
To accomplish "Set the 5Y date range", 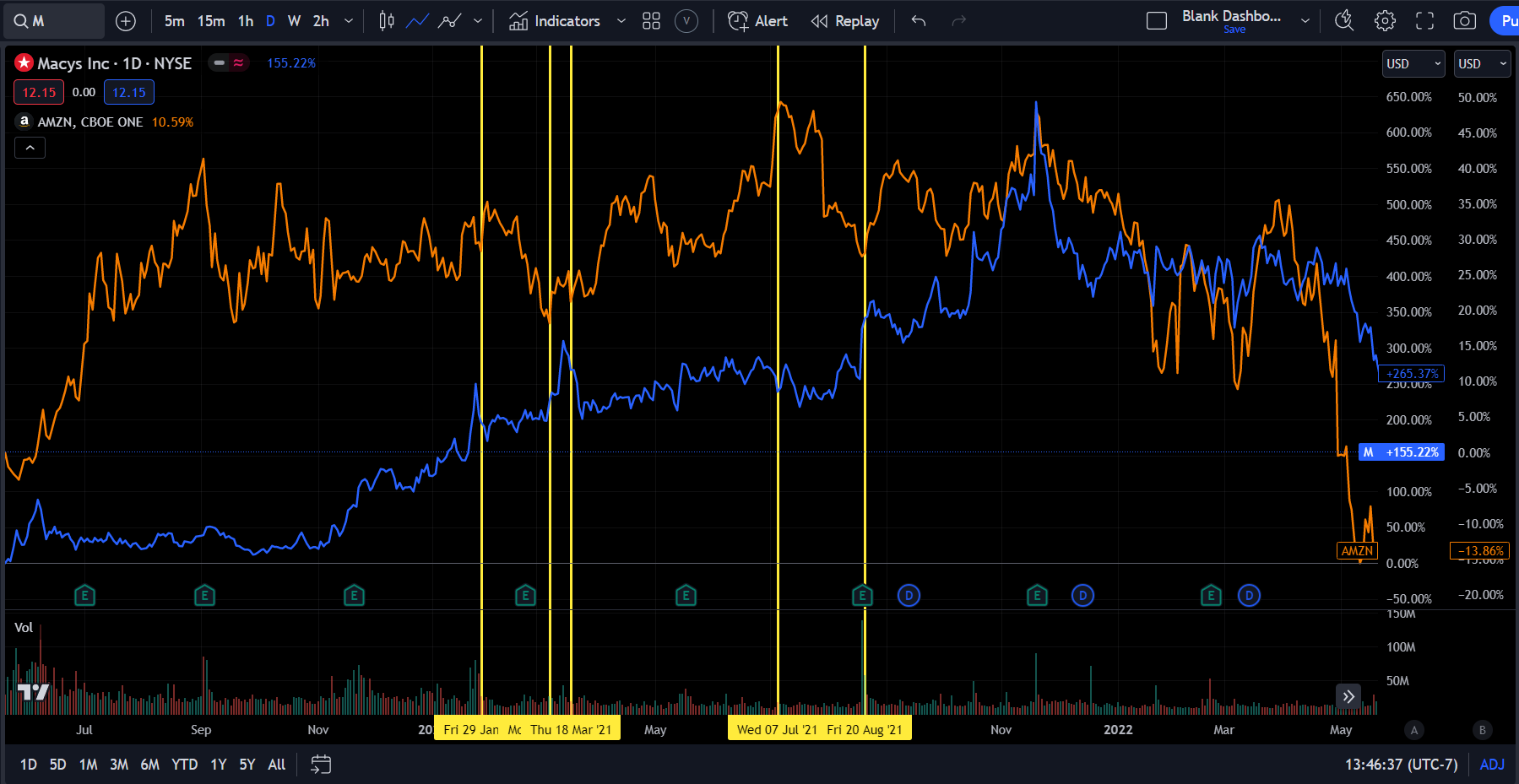I will 247,765.
